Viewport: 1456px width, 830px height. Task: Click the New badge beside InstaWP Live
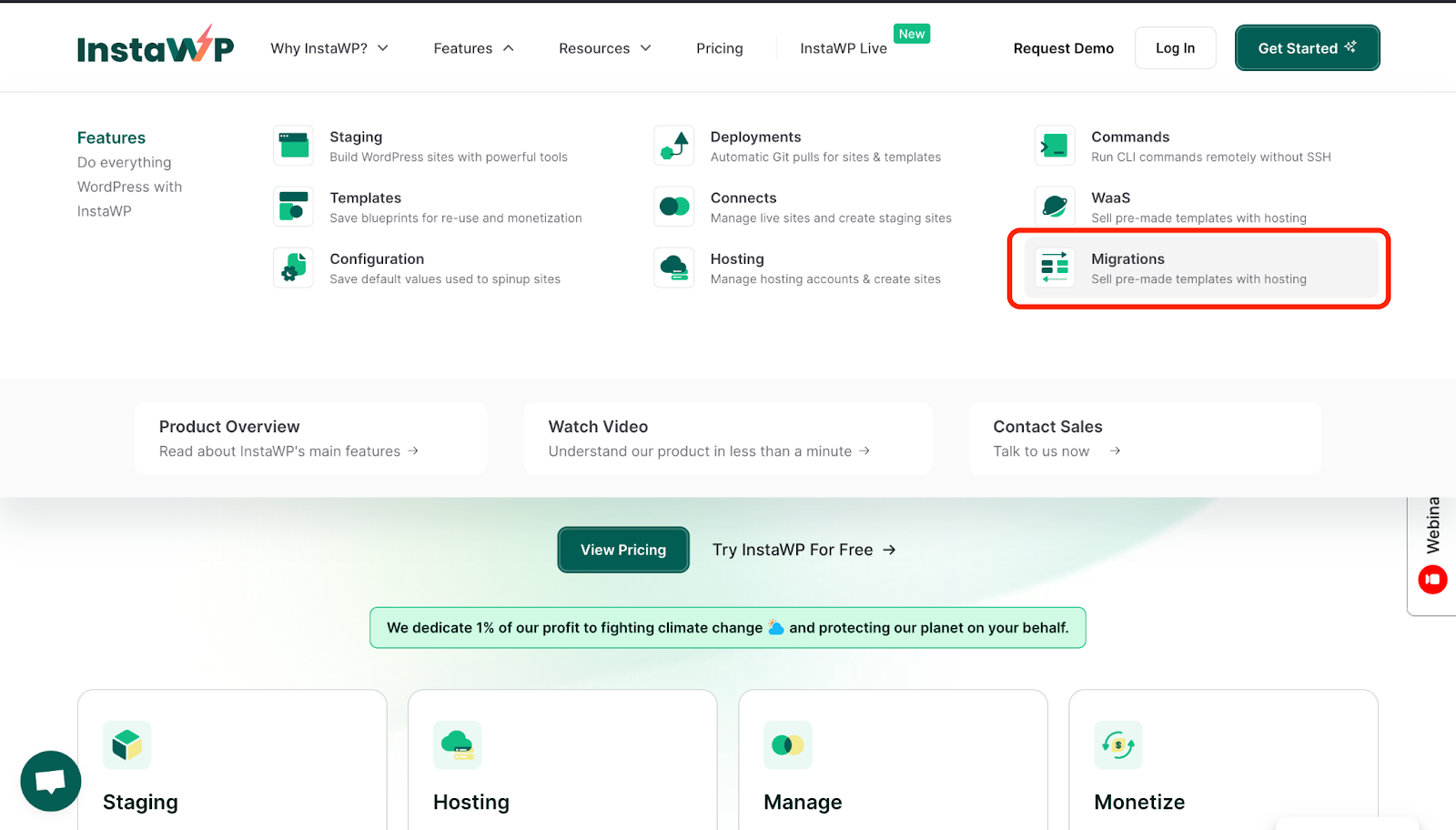912,34
